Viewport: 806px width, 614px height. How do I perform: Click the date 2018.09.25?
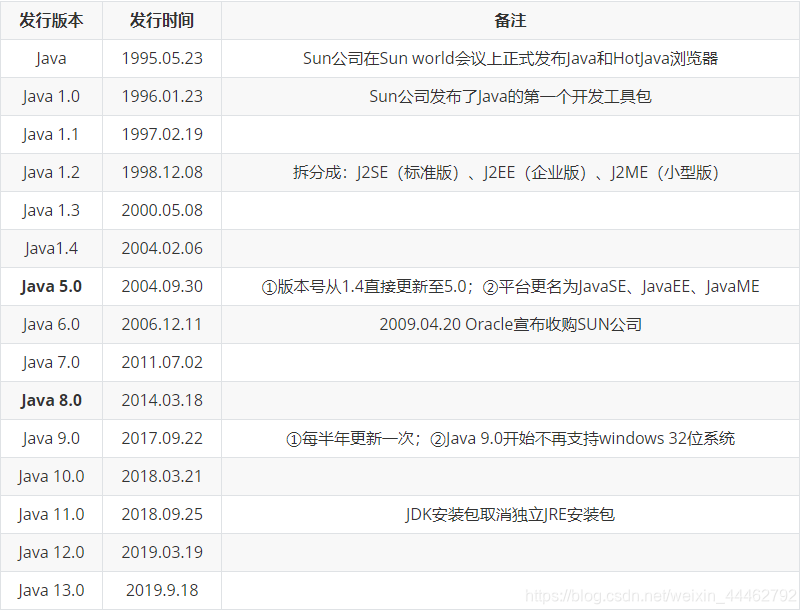point(162,515)
